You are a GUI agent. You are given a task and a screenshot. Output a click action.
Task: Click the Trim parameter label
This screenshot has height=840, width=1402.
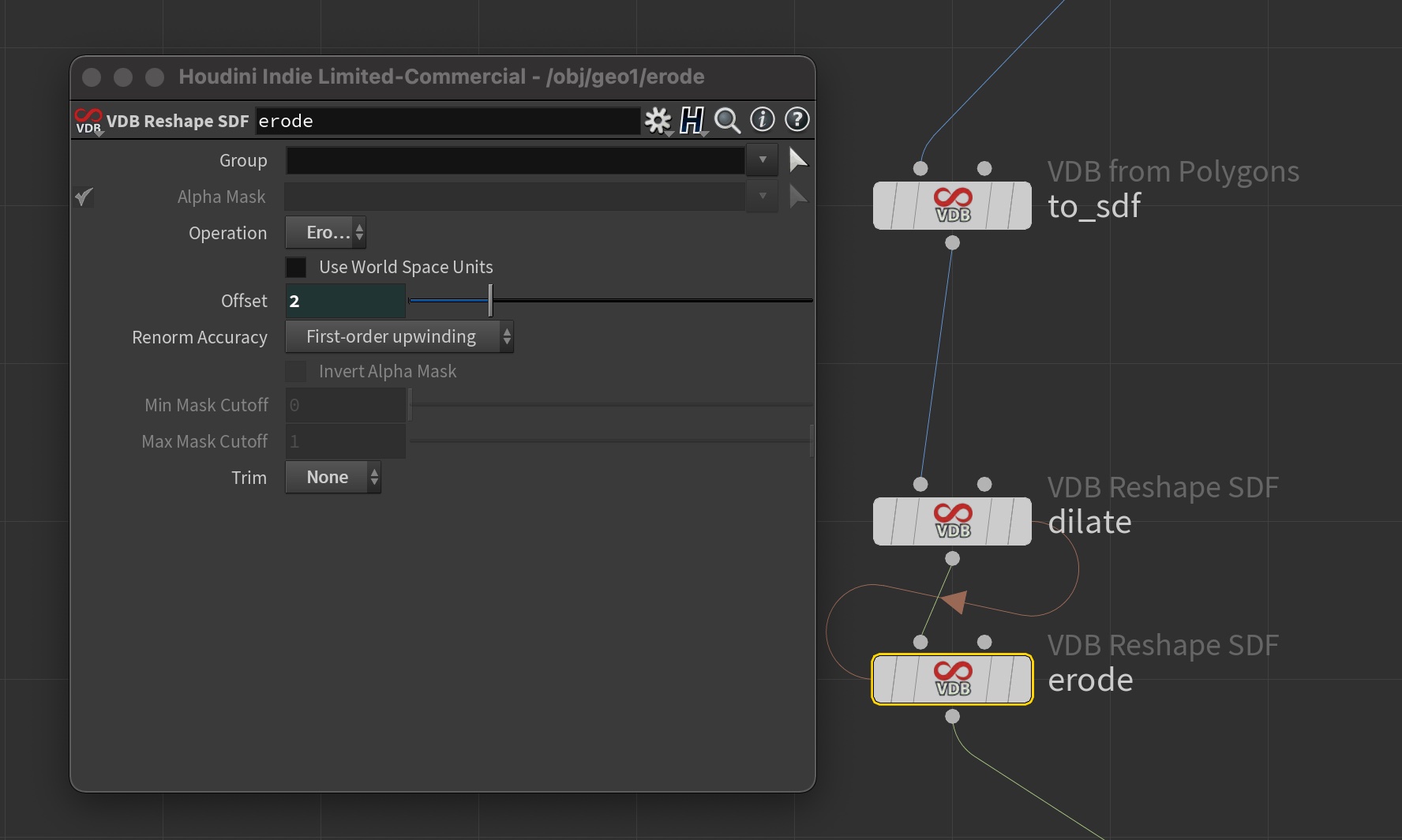click(x=249, y=478)
